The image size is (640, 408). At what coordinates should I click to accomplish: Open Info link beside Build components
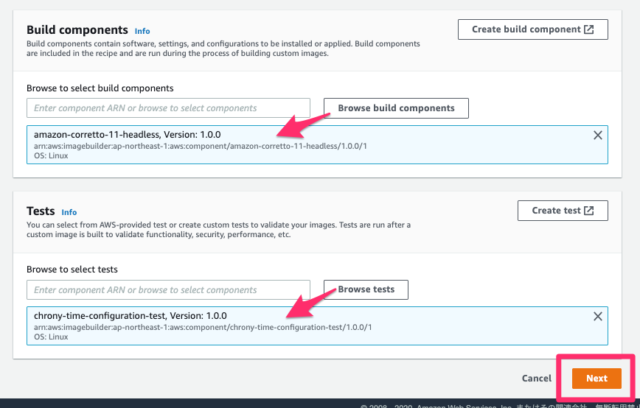142,31
